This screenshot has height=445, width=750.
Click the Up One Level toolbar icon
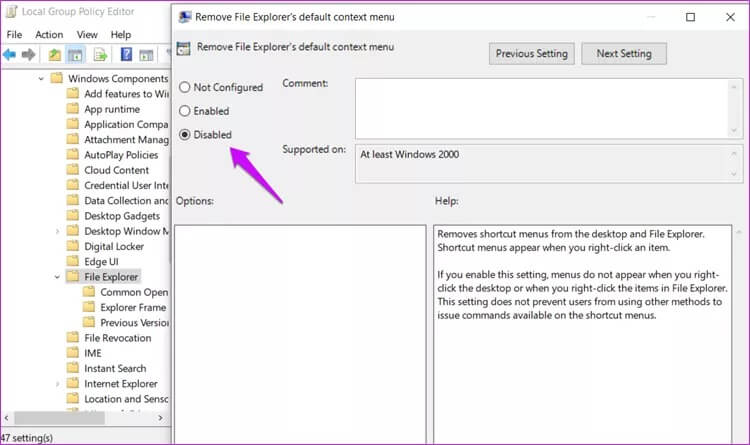(55, 55)
